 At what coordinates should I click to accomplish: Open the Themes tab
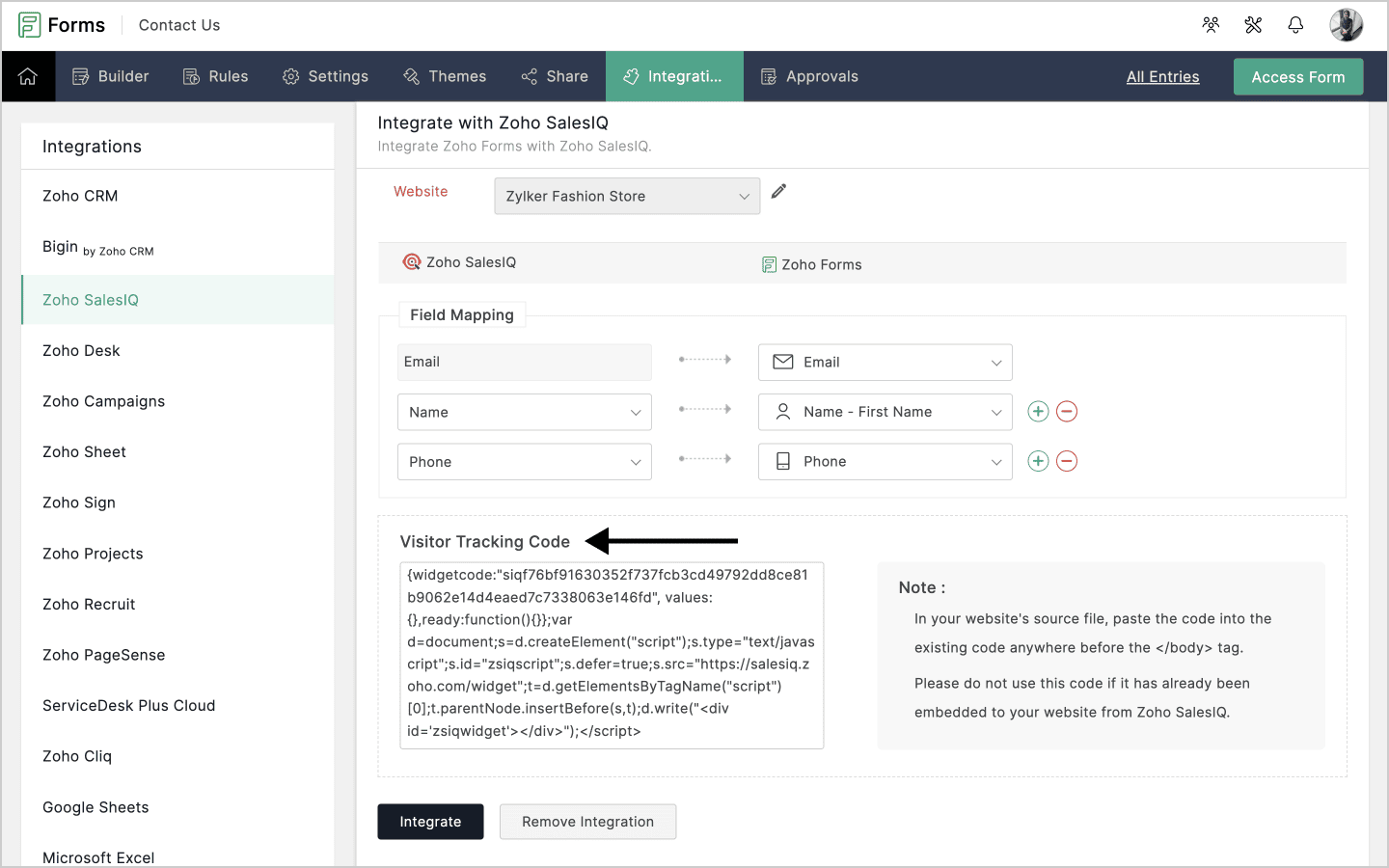click(x=445, y=76)
